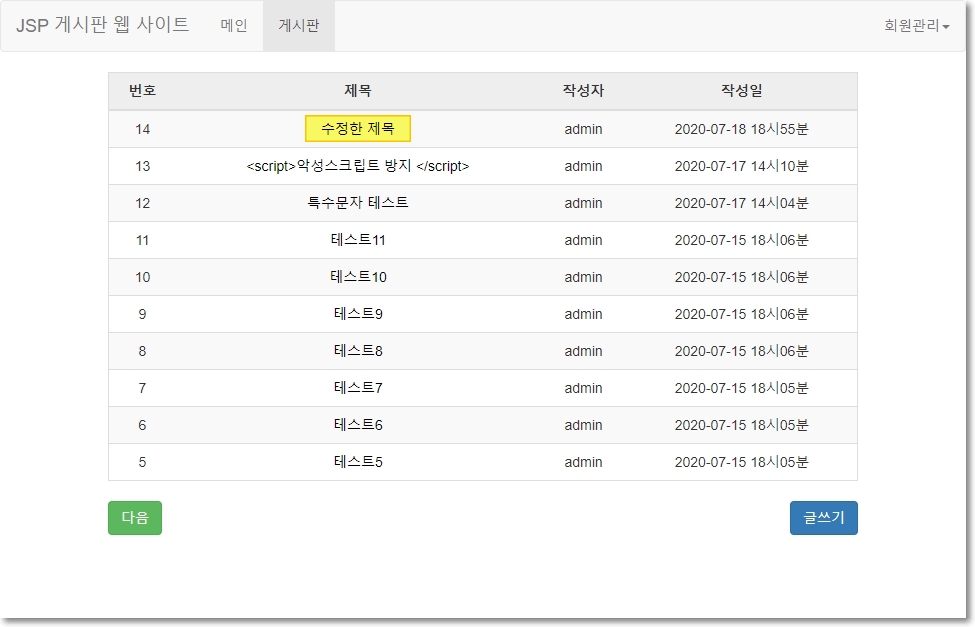The height and width of the screenshot is (627, 975).
Task: Click the date 2020-07-18 18시55분
Action: point(741,129)
